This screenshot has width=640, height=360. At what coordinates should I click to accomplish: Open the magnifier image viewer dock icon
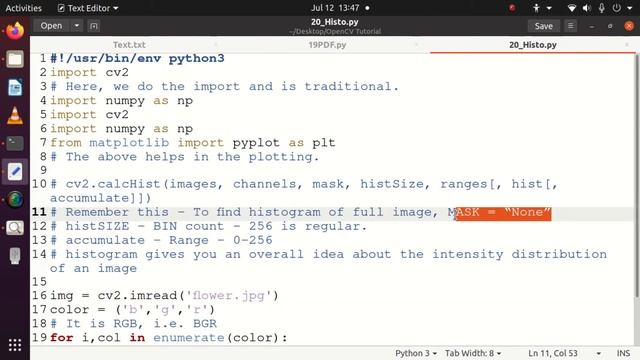(15, 228)
